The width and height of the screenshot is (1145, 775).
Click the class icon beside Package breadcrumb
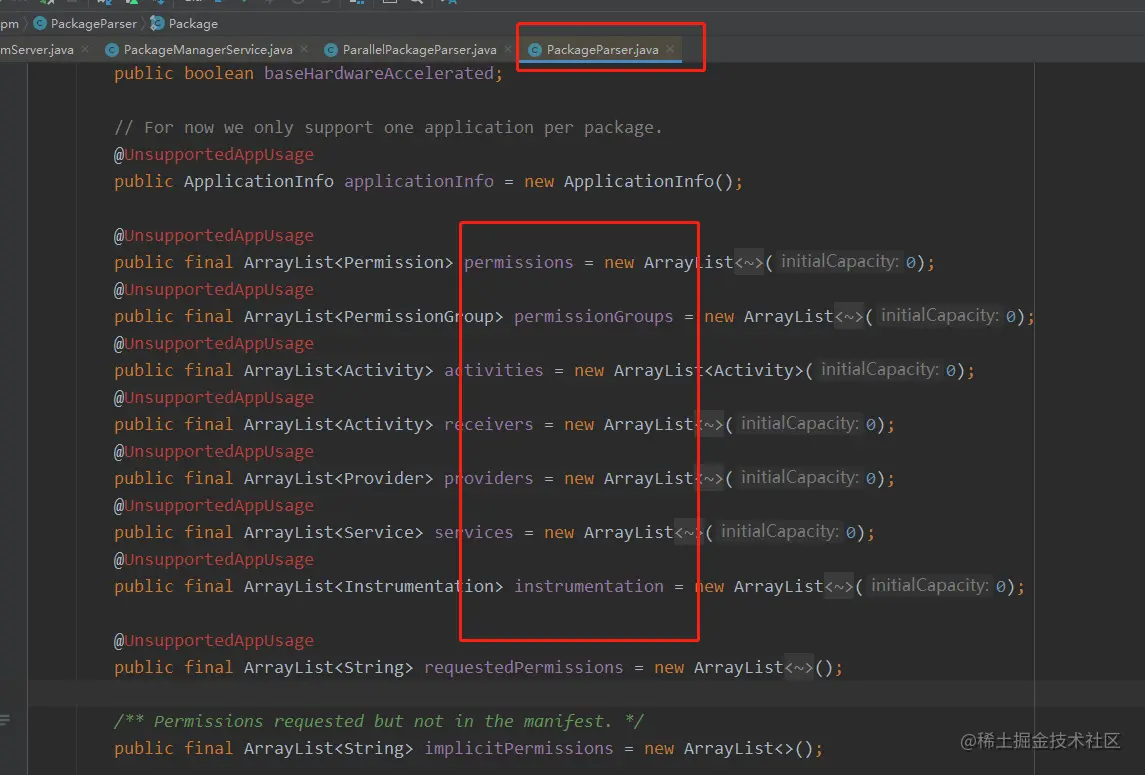tap(157, 23)
